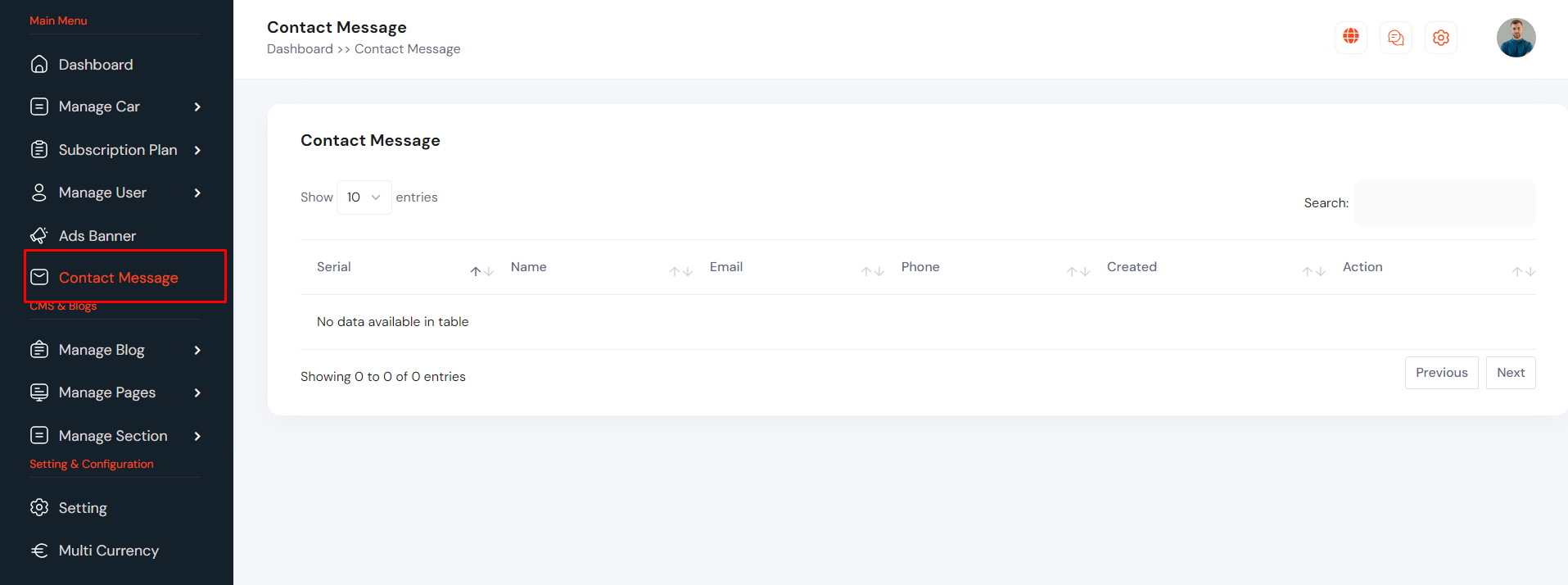Click the Ads Banner megaphone icon
The image size is (1568, 585).
(39, 236)
